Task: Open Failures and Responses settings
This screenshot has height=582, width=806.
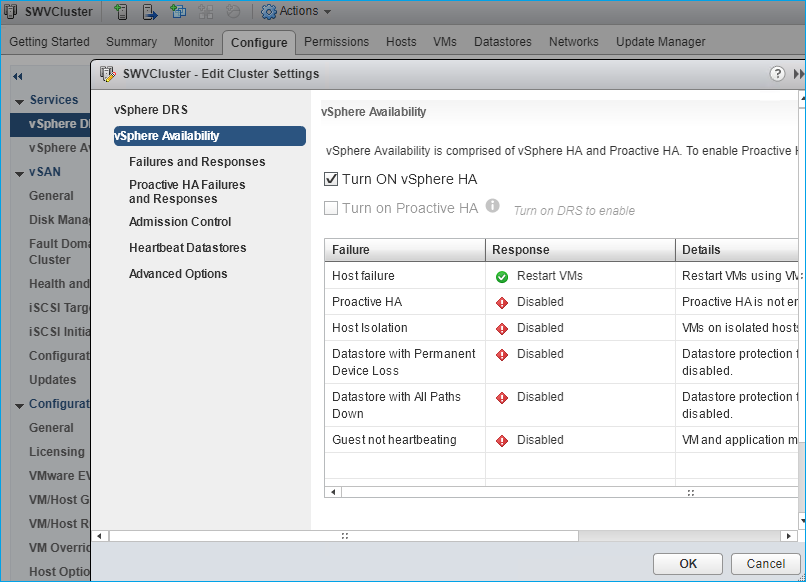Action: pos(197,162)
